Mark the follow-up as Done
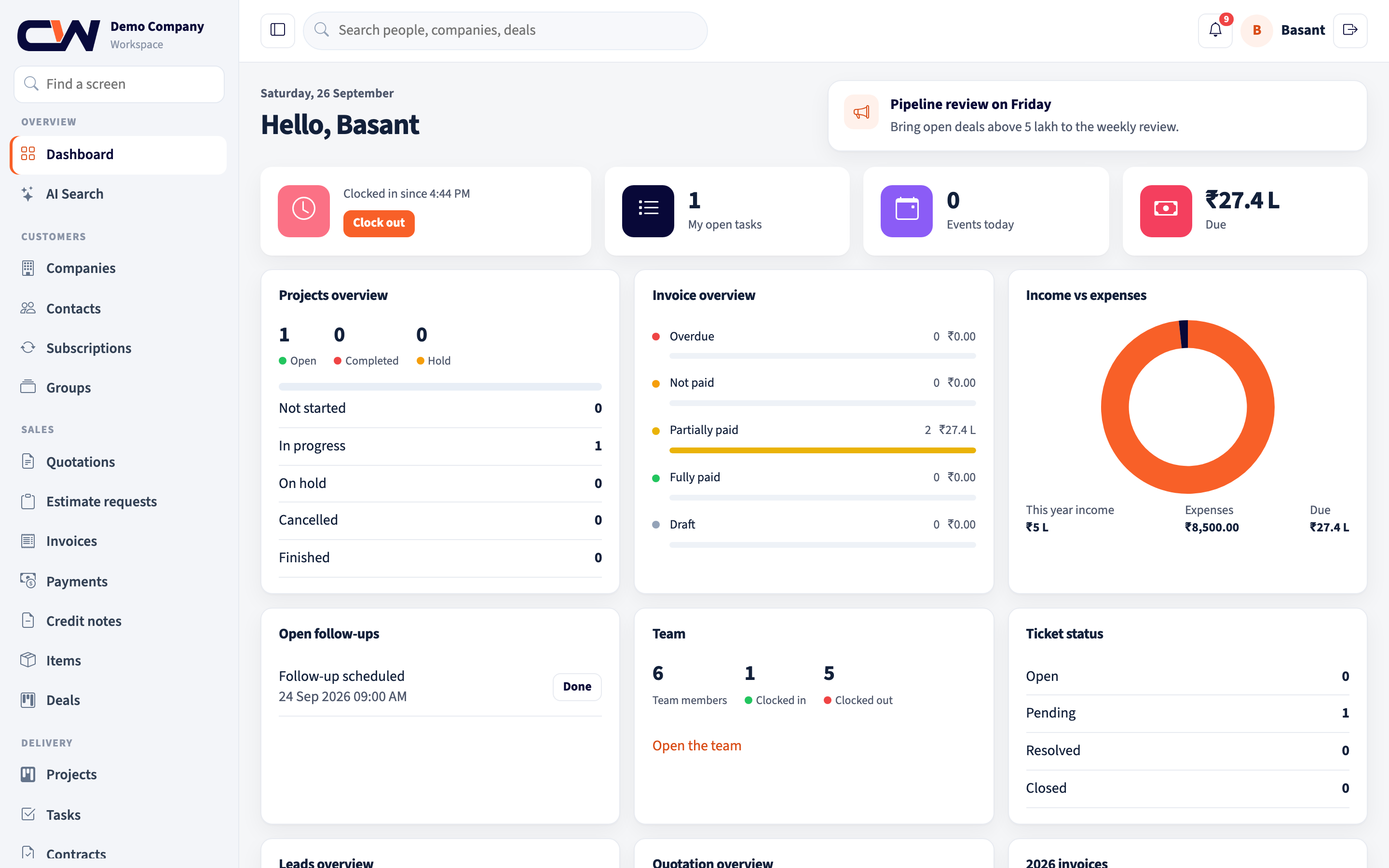 click(577, 687)
